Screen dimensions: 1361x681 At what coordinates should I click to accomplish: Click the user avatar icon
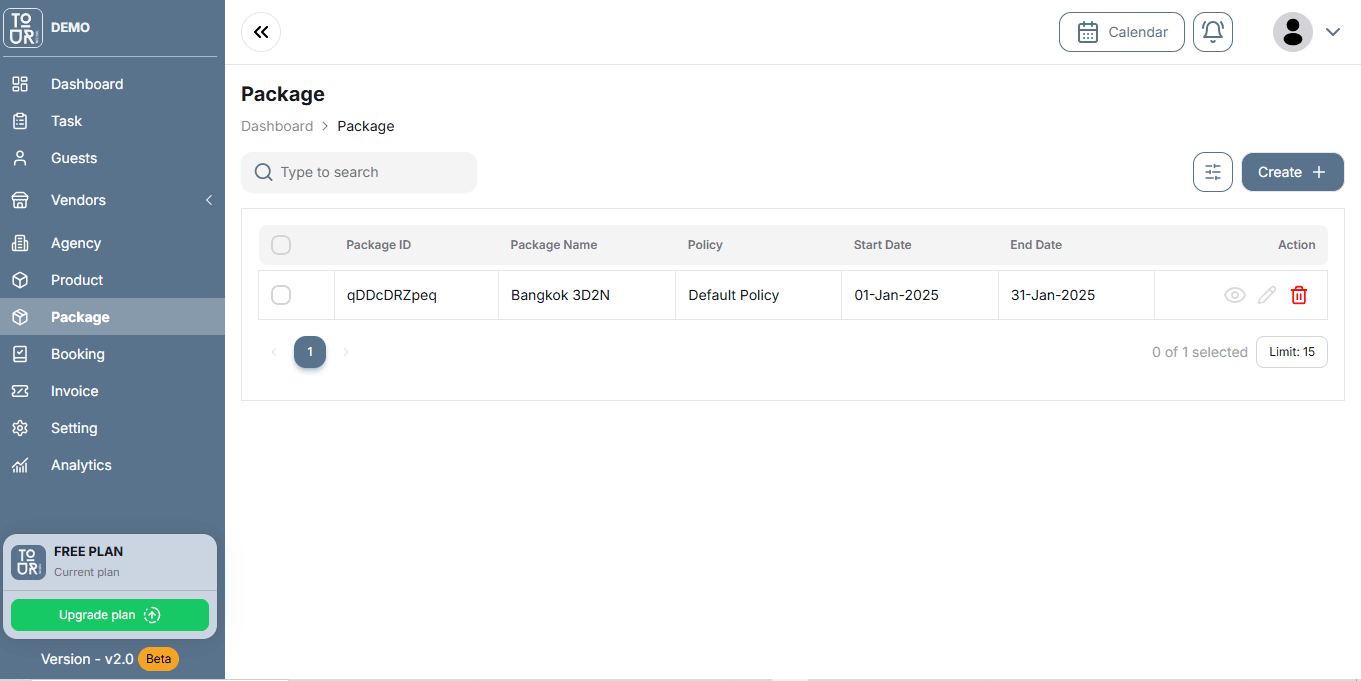tap(1293, 32)
